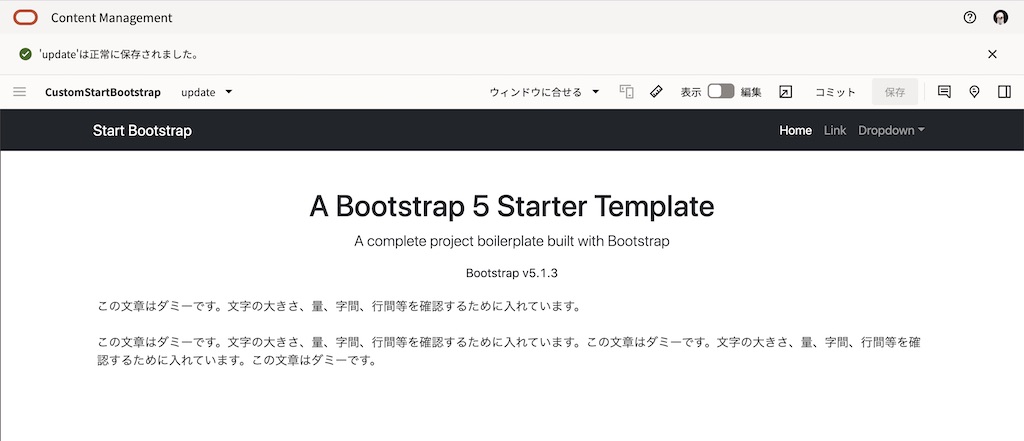Toggle the 表示/編集 mode switch
This screenshot has height=441, width=1024.
tap(721, 92)
